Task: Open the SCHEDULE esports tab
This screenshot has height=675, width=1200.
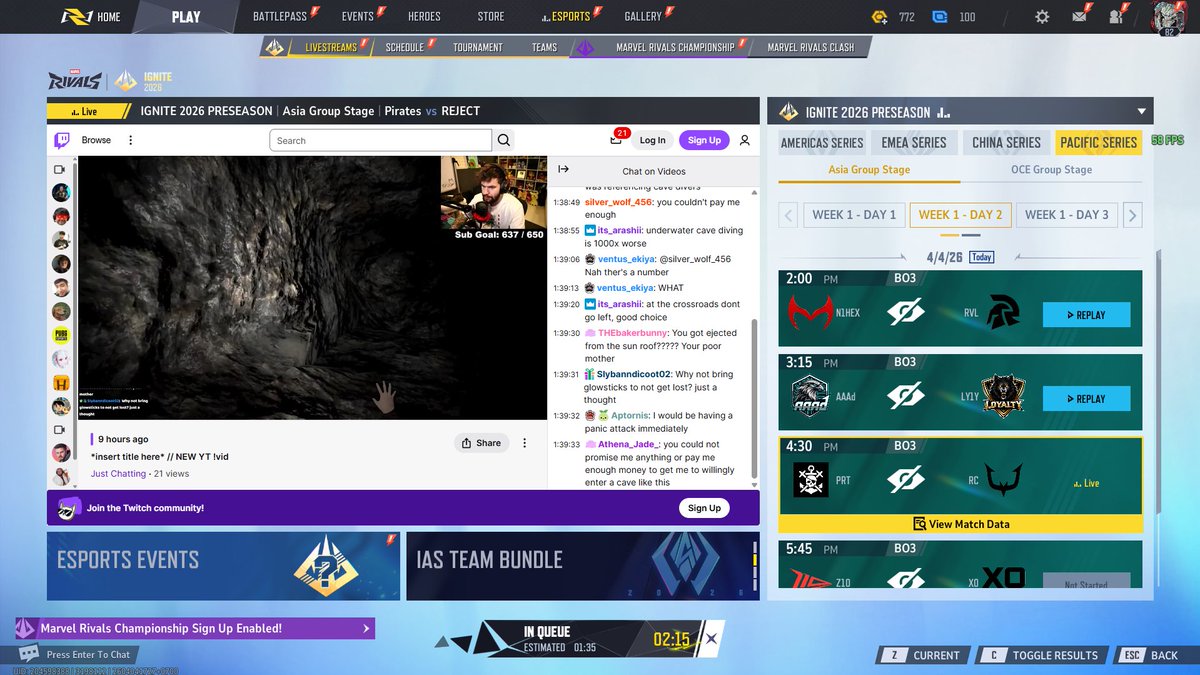Action: click(405, 47)
